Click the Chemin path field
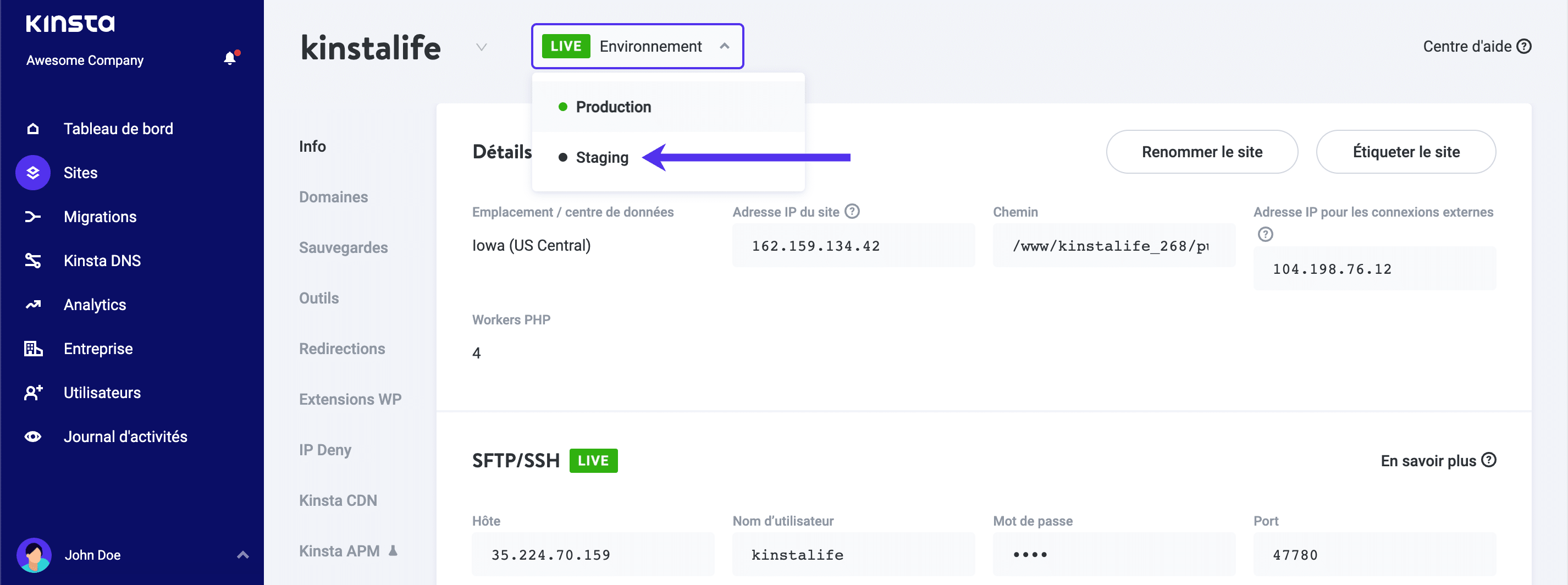 pos(1114,245)
